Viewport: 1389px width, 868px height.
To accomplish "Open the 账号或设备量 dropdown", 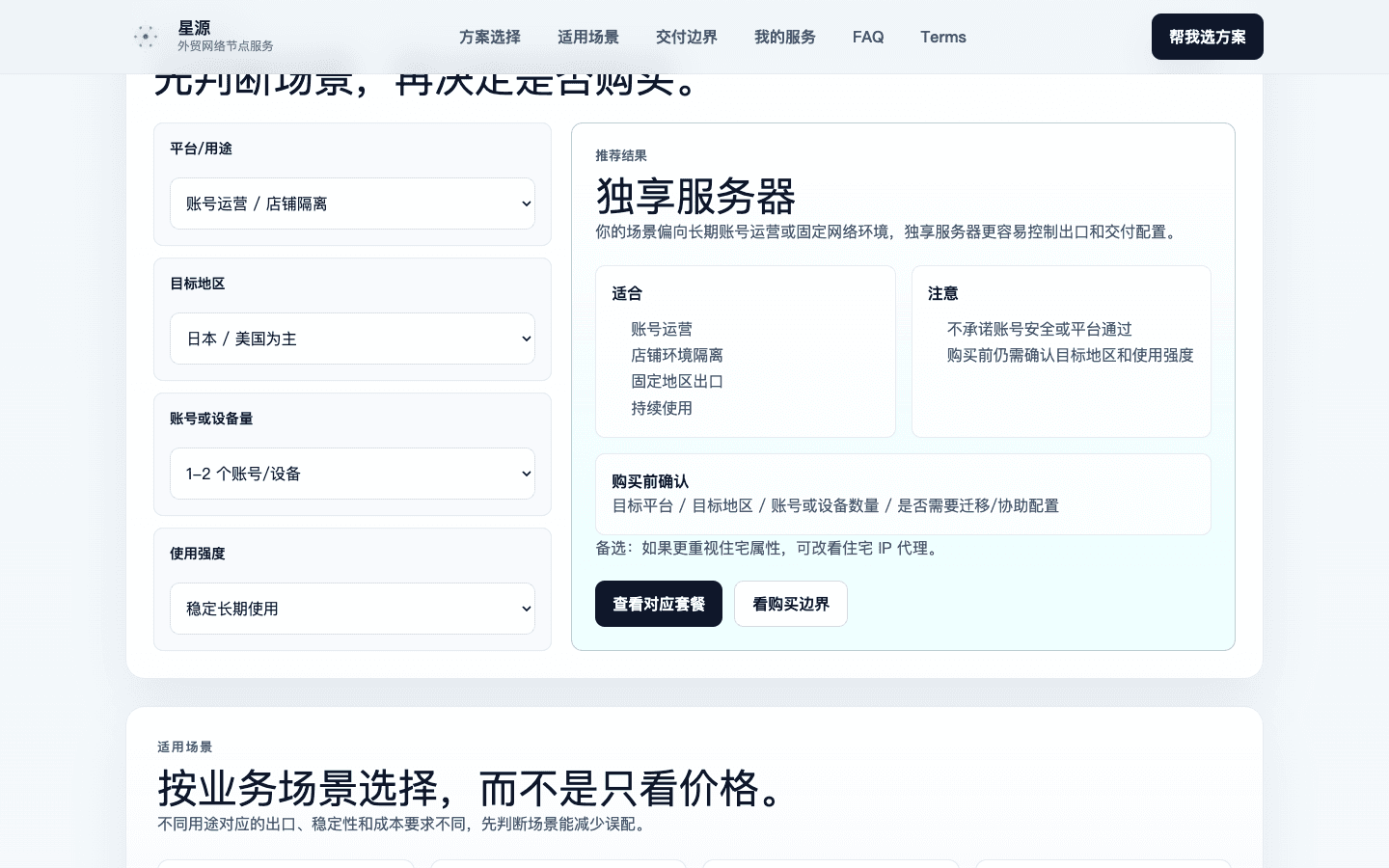I will [x=352, y=474].
